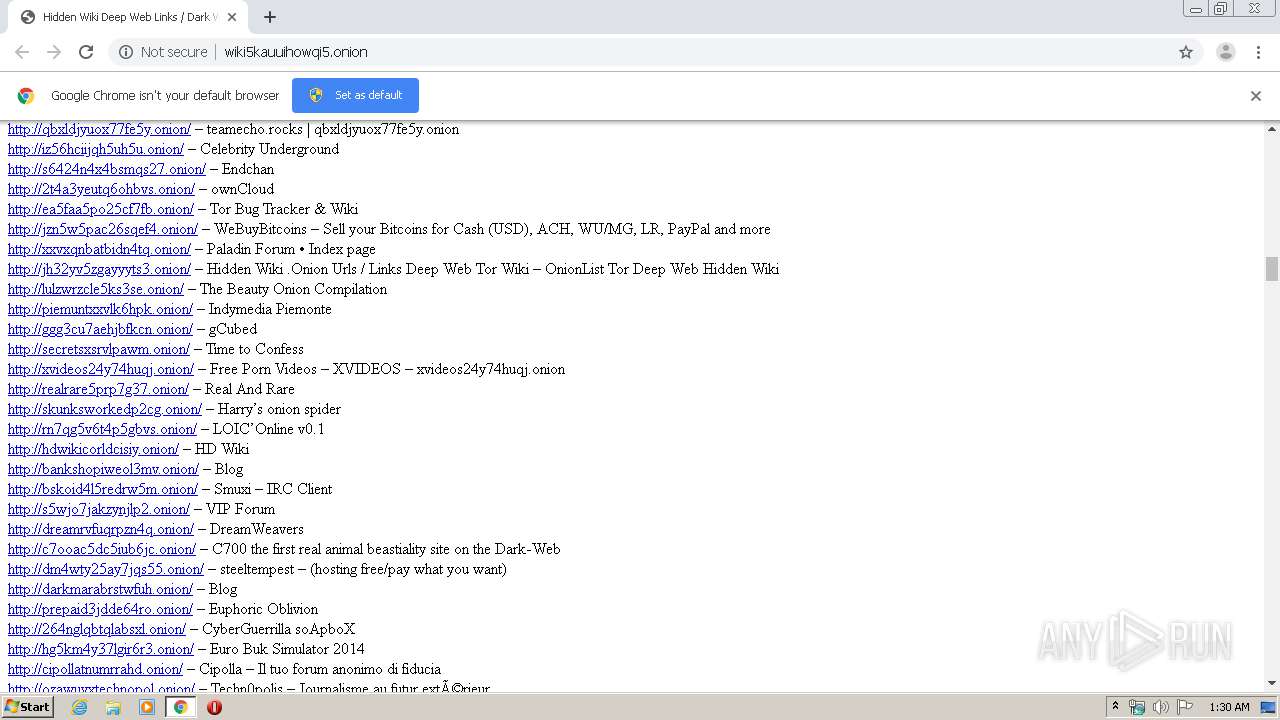Screen dimensions: 1280x720
Task: Open the Paladin Forum onion link
Action: click(x=99, y=249)
